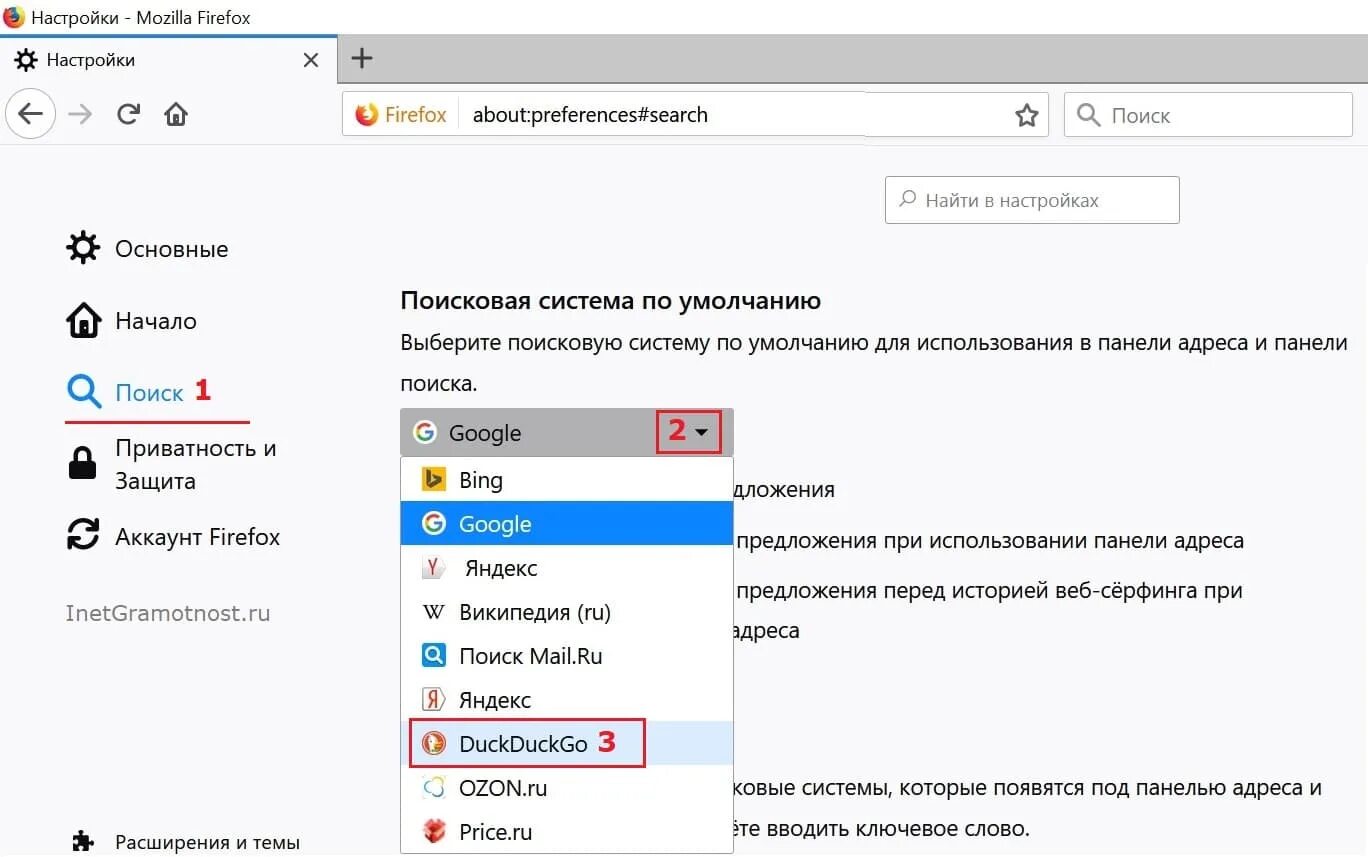This screenshot has height=857, width=1368.
Task: Open the Основные settings category
Action: (x=147, y=249)
